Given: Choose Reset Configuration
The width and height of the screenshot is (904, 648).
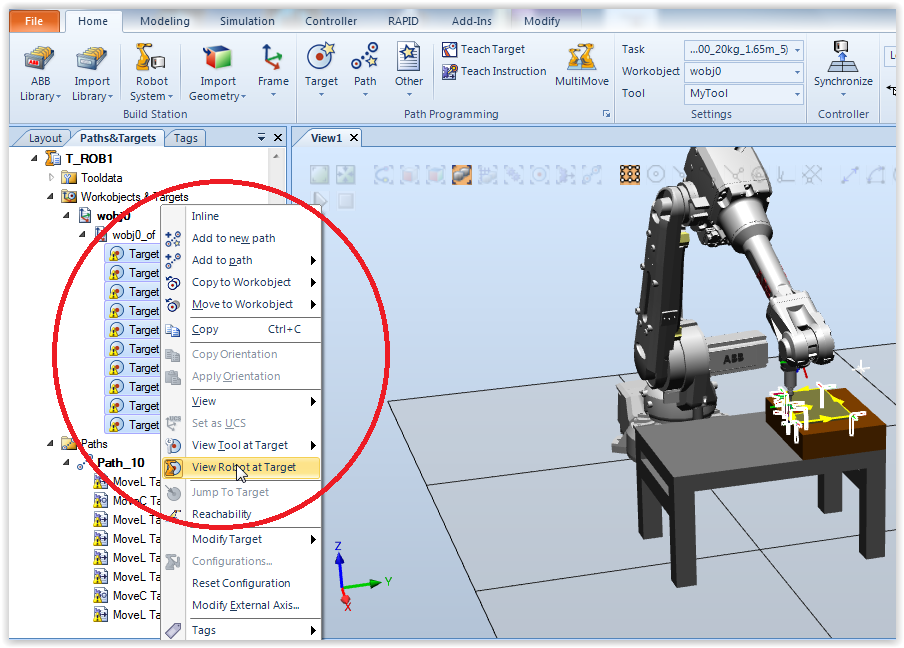Looking at the screenshot, I should [x=241, y=583].
